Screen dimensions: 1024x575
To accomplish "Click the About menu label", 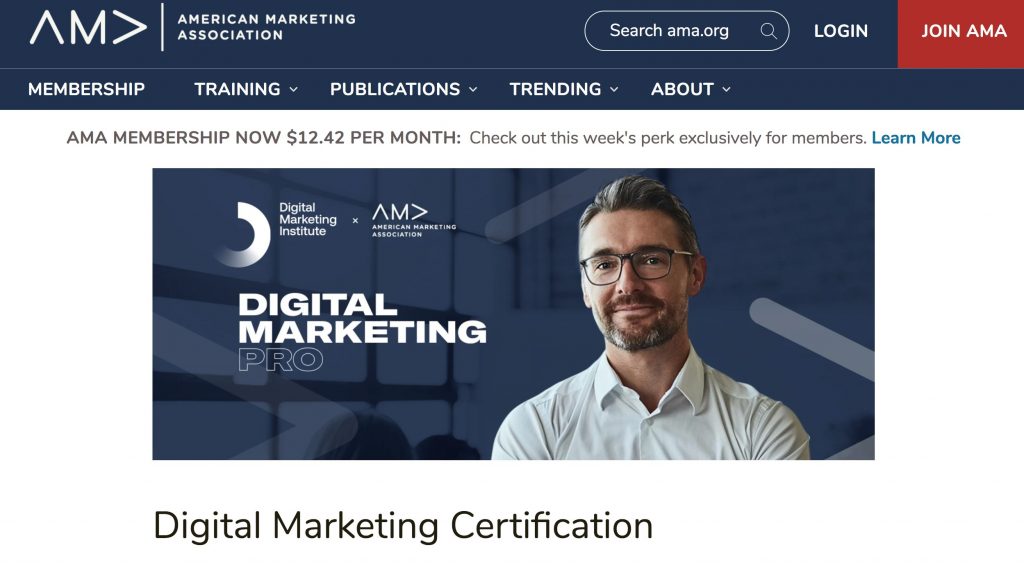I will (x=682, y=89).
